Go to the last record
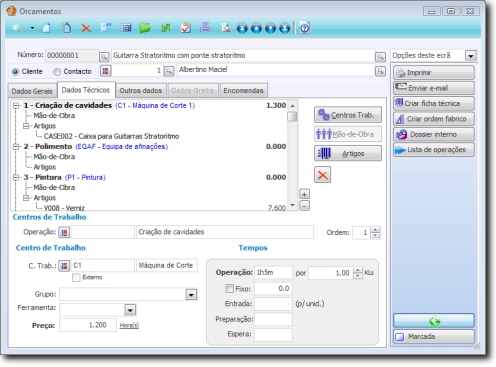The image size is (496, 367). click(284, 28)
